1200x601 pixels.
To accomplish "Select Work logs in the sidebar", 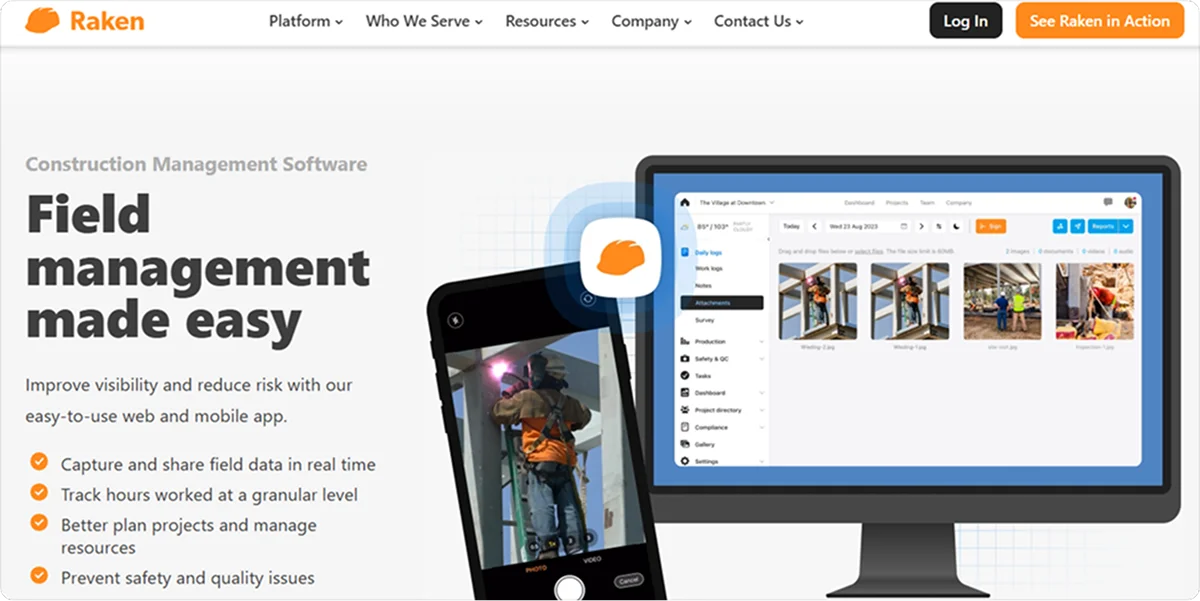I will click(x=709, y=268).
